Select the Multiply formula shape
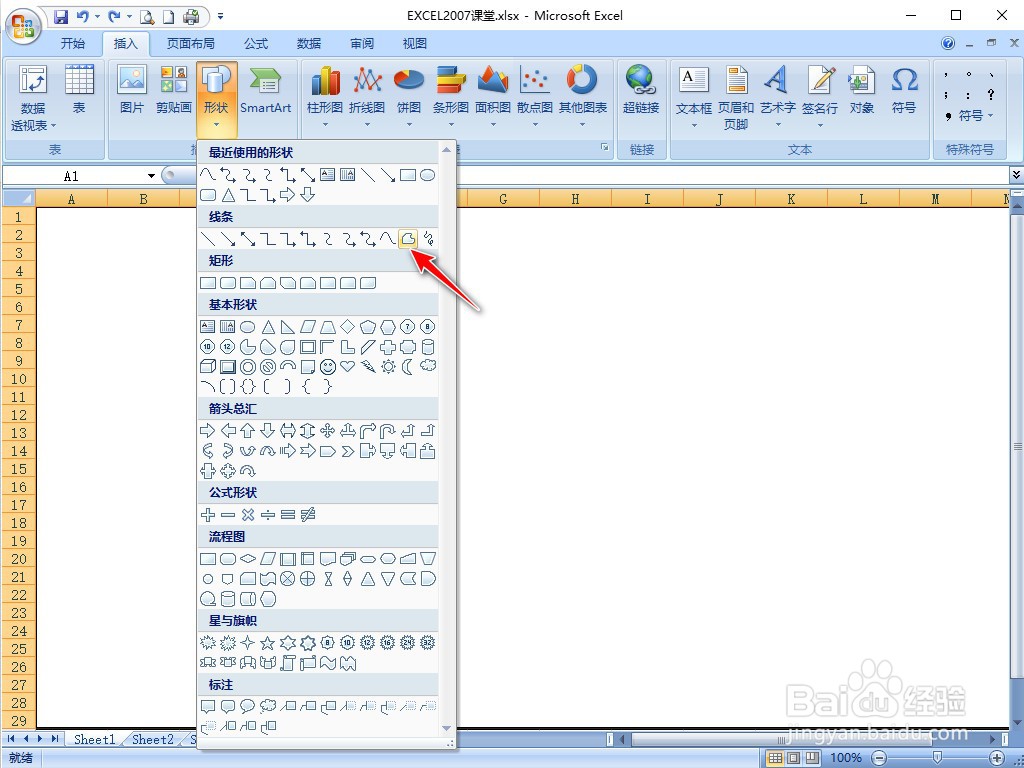The image size is (1024, 768). tap(248, 515)
